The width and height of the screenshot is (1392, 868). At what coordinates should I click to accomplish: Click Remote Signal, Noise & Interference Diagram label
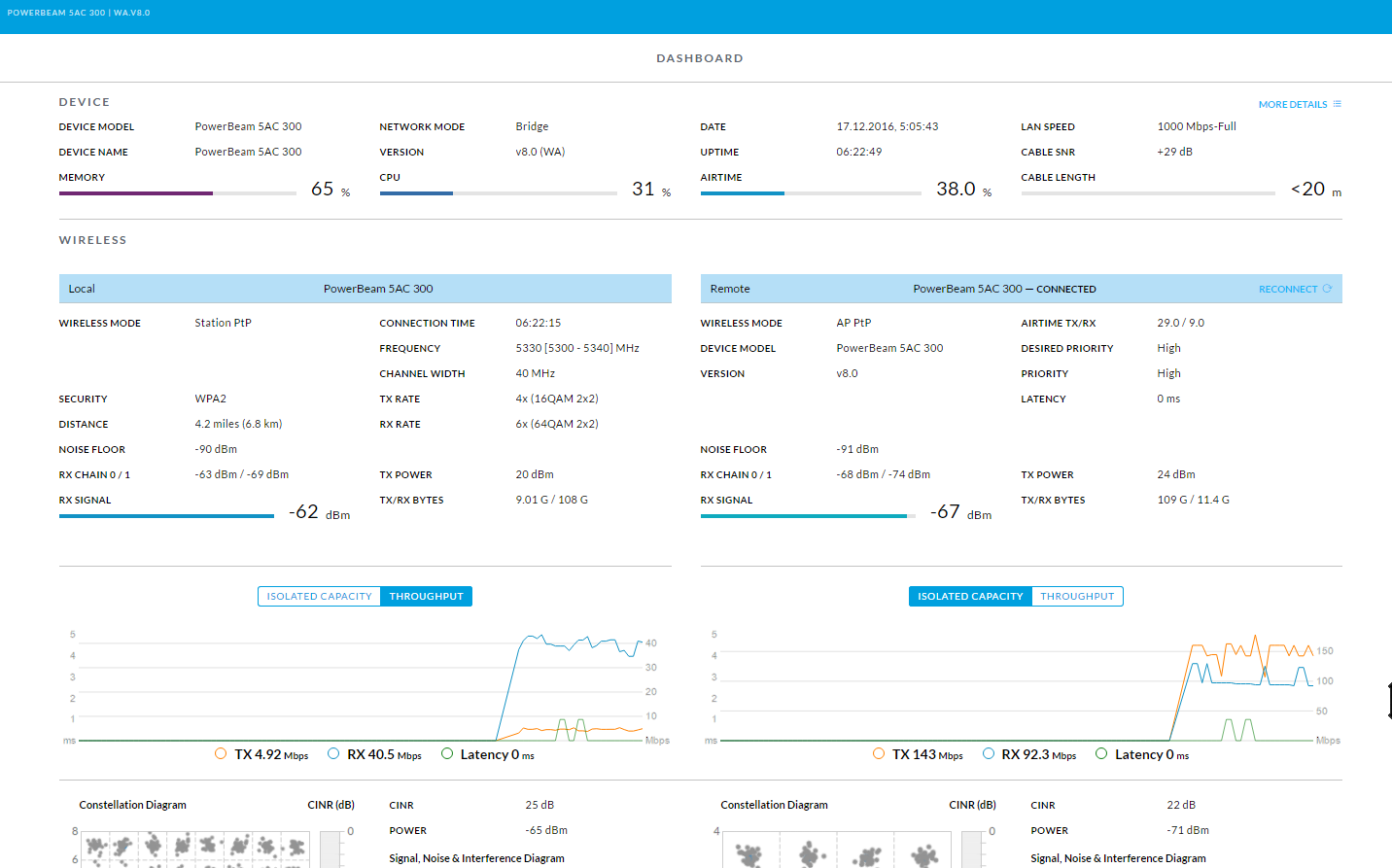point(1118,858)
